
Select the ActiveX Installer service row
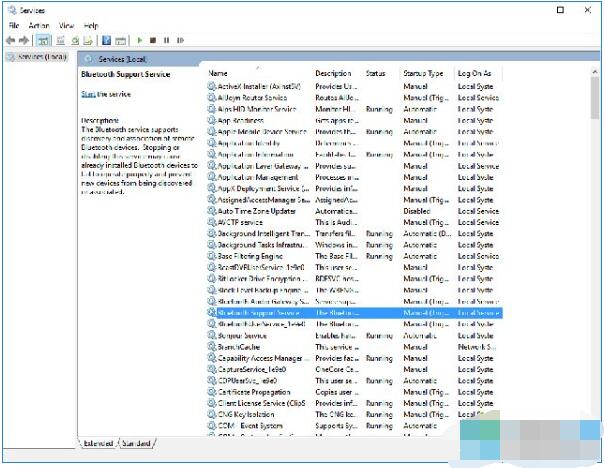coord(355,86)
